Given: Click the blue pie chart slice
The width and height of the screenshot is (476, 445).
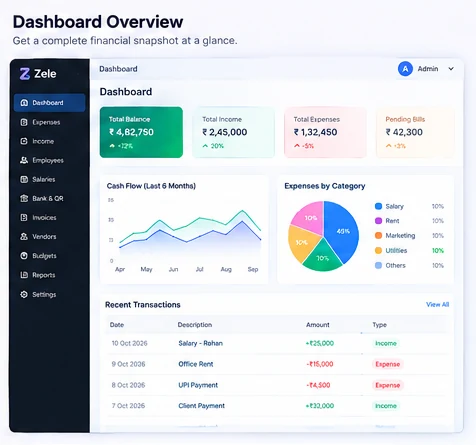Looking at the screenshot, I should point(342,232).
